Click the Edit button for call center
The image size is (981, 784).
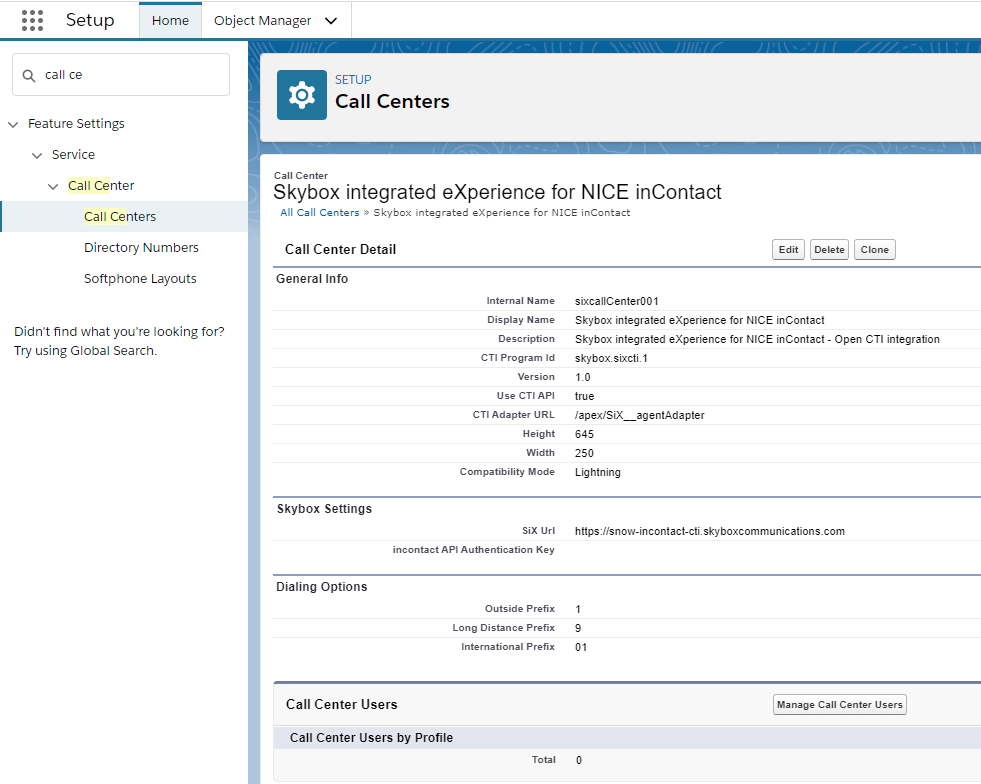pyautogui.click(x=788, y=250)
